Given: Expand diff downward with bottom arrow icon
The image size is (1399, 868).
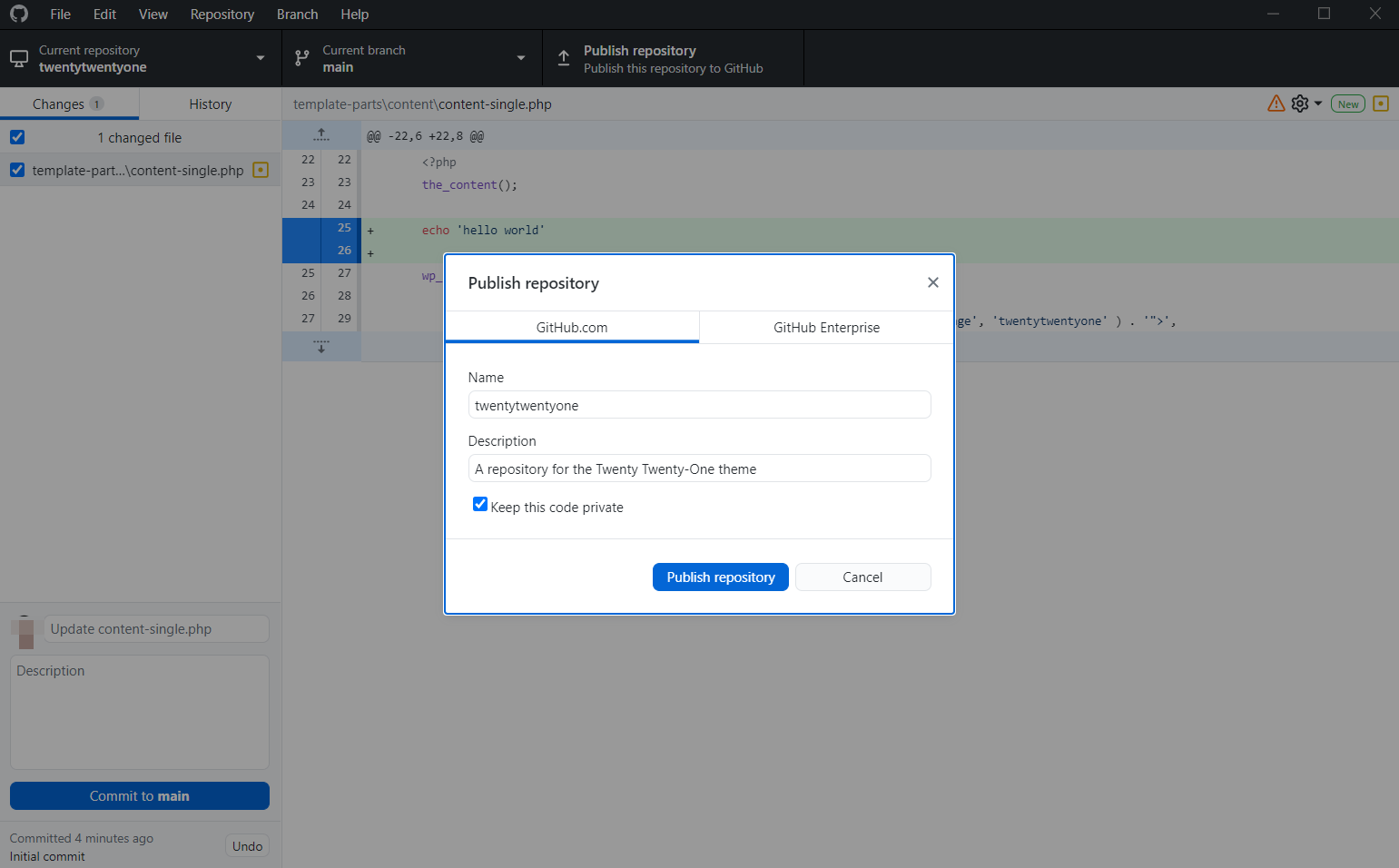Looking at the screenshot, I should [x=321, y=347].
